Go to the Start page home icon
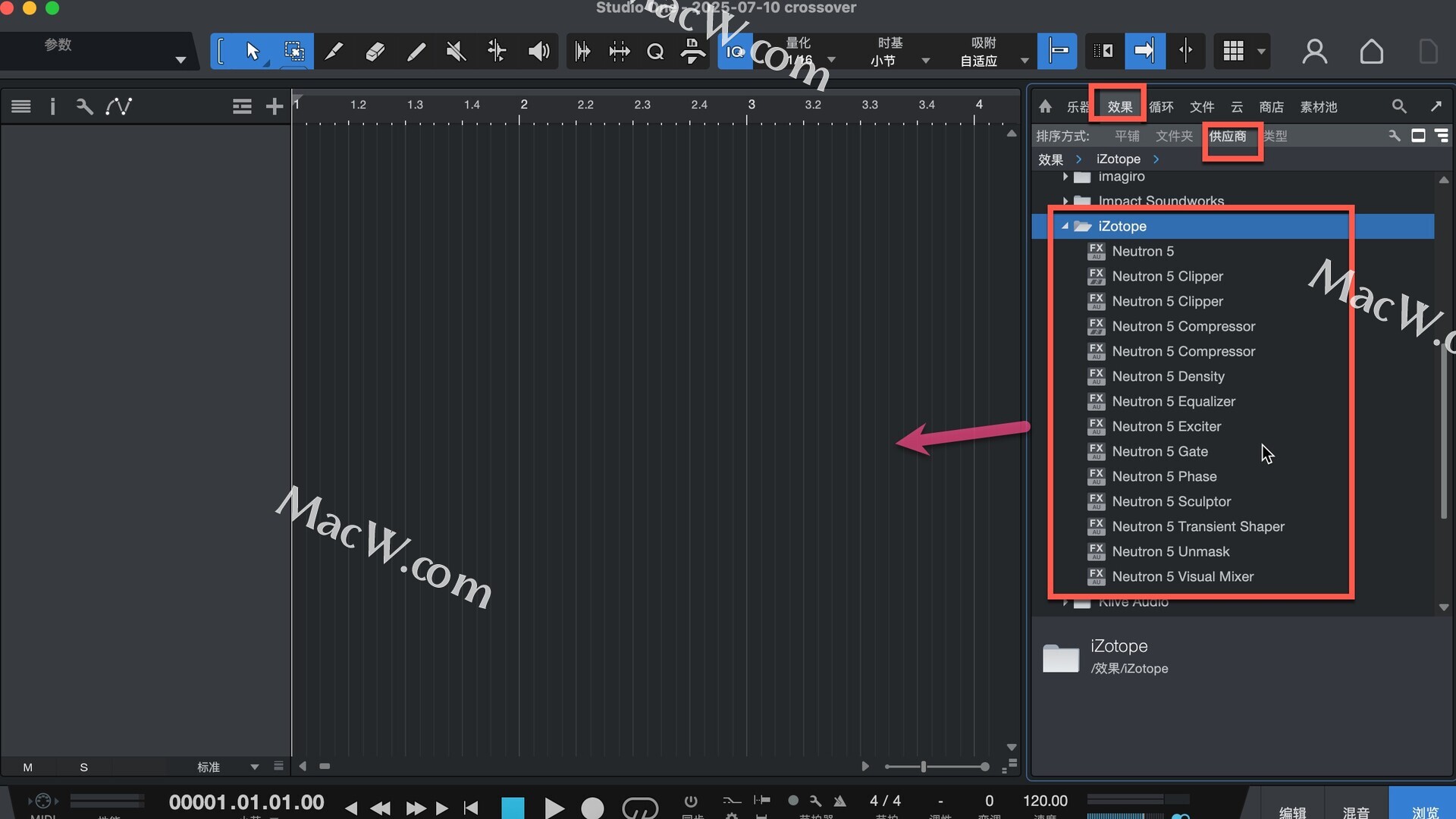This screenshot has height=819, width=1456. [1371, 52]
